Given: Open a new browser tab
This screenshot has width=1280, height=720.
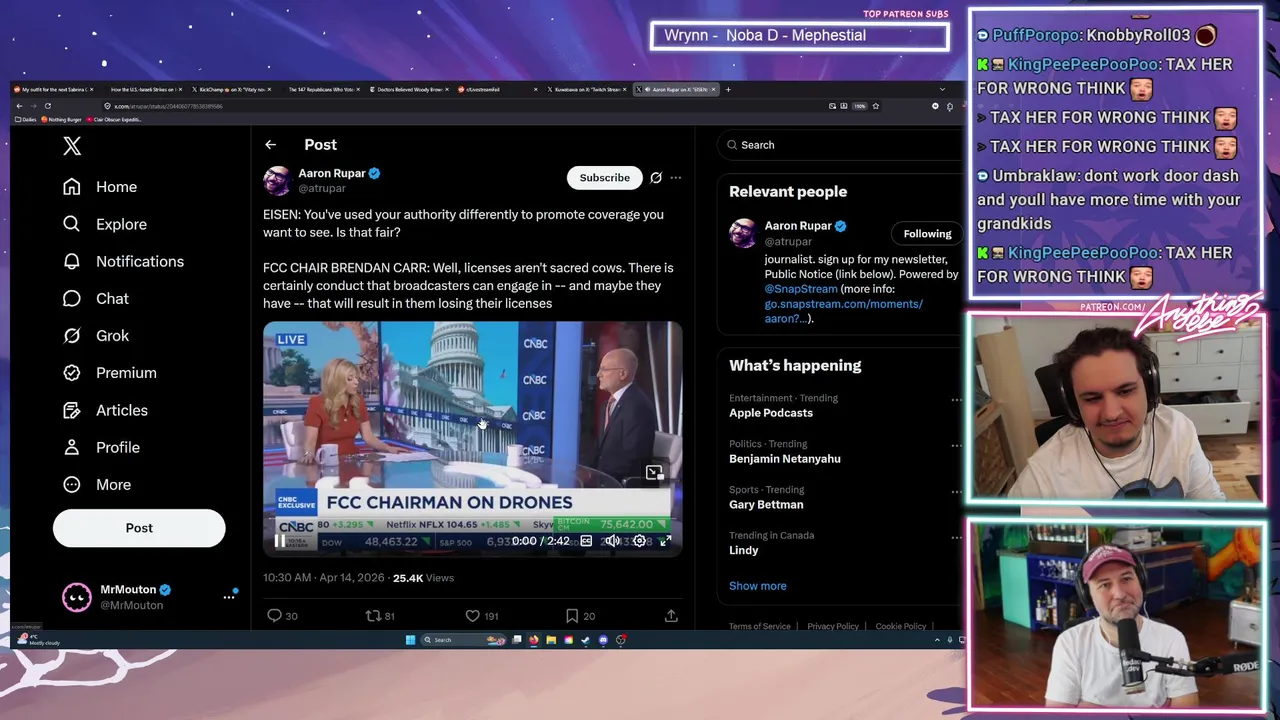Looking at the screenshot, I should [x=728, y=89].
